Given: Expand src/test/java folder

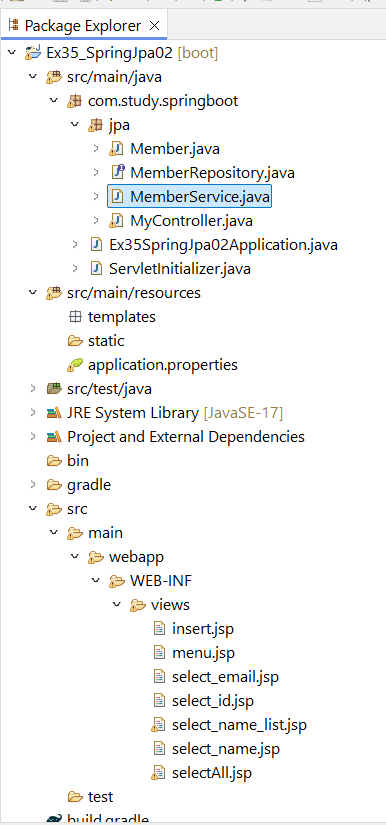Looking at the screenshot, I should click(x=33, y=389).
